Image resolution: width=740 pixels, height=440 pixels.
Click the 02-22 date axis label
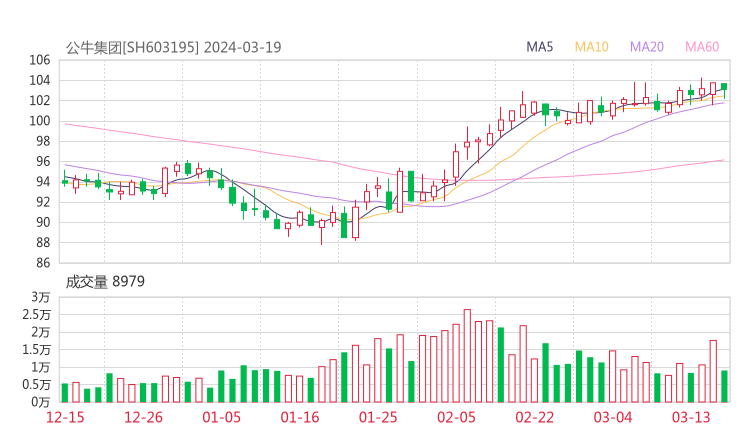click(534, 417)
